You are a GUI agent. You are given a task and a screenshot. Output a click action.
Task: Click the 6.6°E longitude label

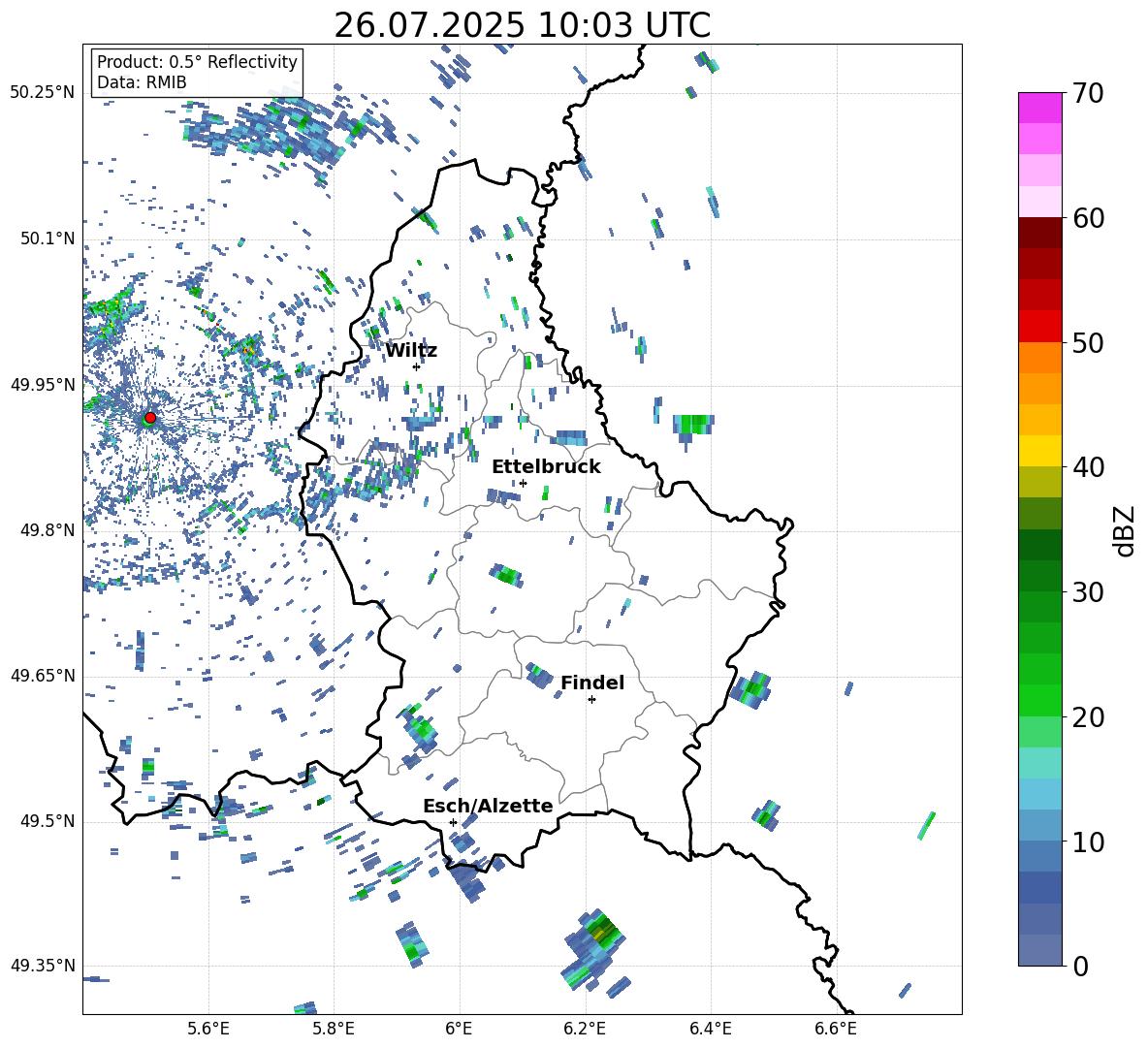click(x=836, y=1029)
